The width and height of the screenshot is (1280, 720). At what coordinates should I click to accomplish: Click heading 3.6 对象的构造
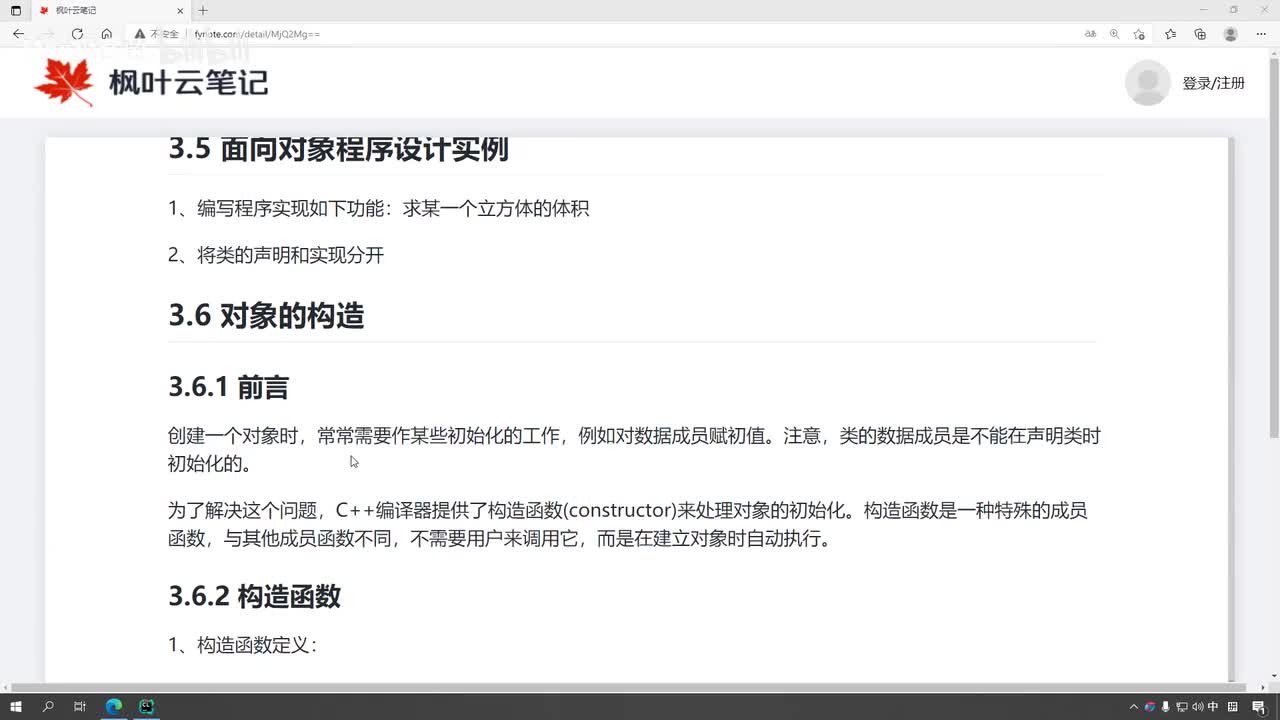(266, 316)
